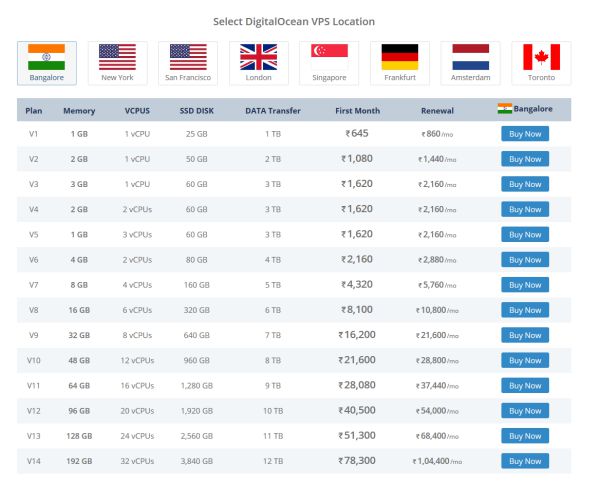Click Buy Now for V8 16 GB plan
599x485 pixels.
pos(525,310)
